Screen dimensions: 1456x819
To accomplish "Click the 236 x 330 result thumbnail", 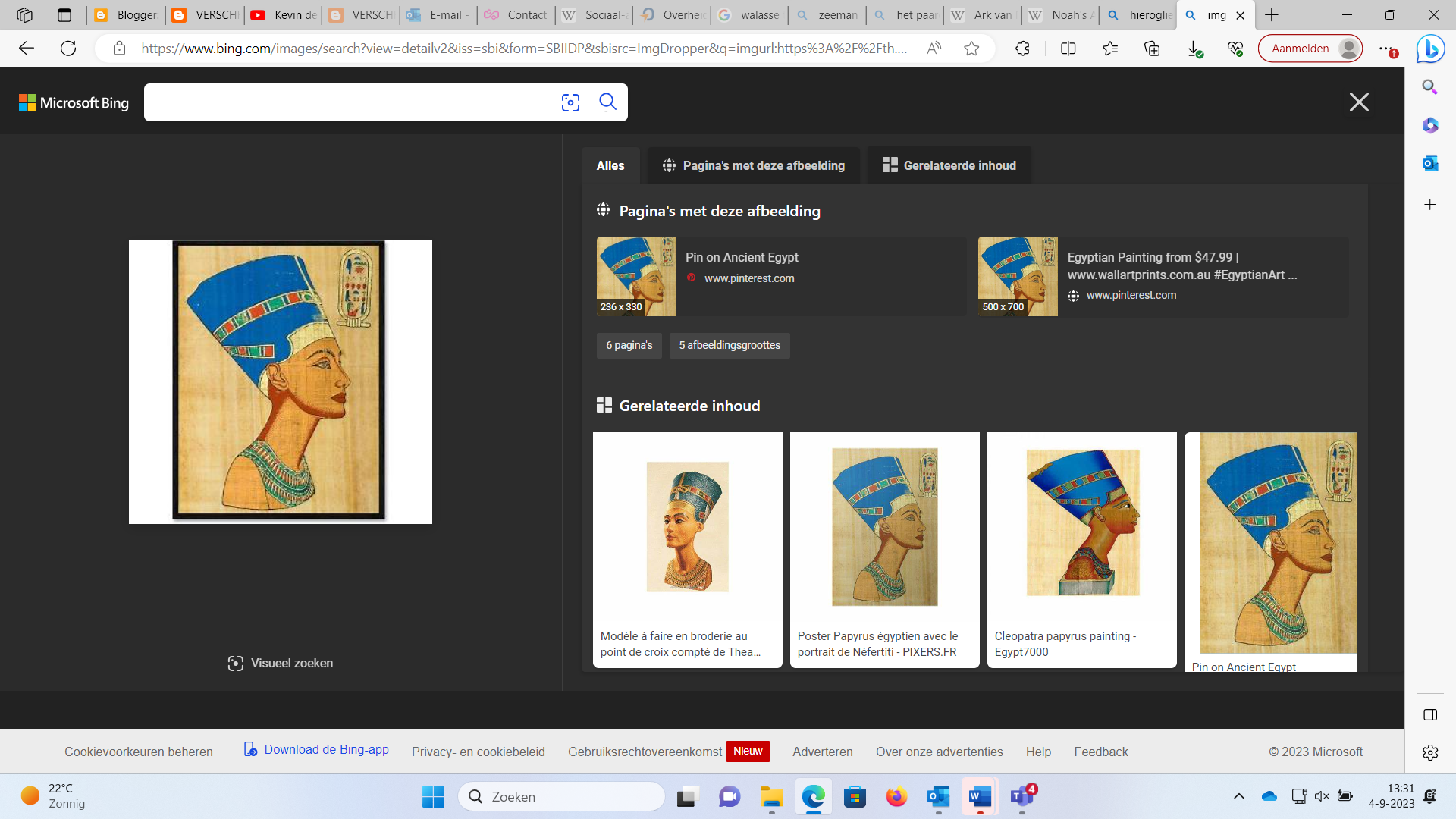I will click(x=636, y=276).
